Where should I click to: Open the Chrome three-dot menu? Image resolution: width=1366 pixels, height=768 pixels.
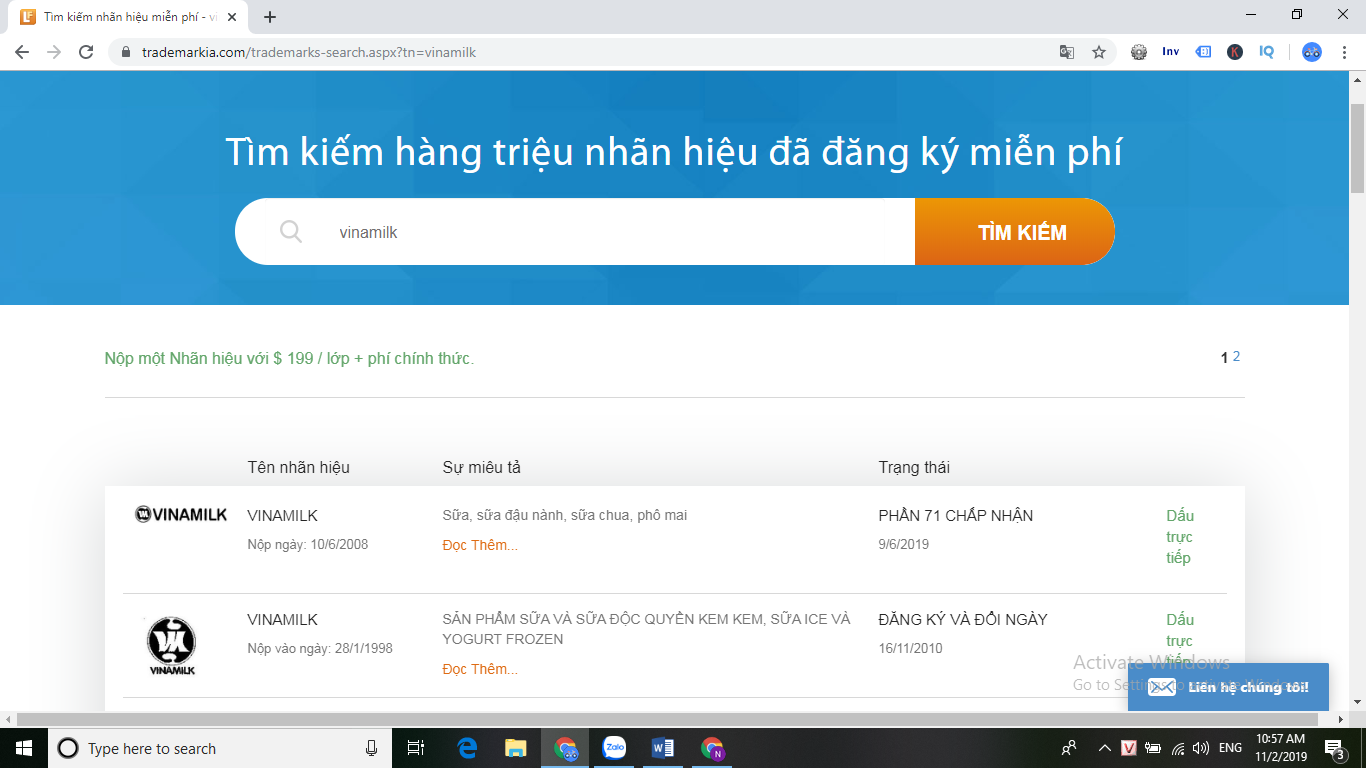tap(1344, 52)
